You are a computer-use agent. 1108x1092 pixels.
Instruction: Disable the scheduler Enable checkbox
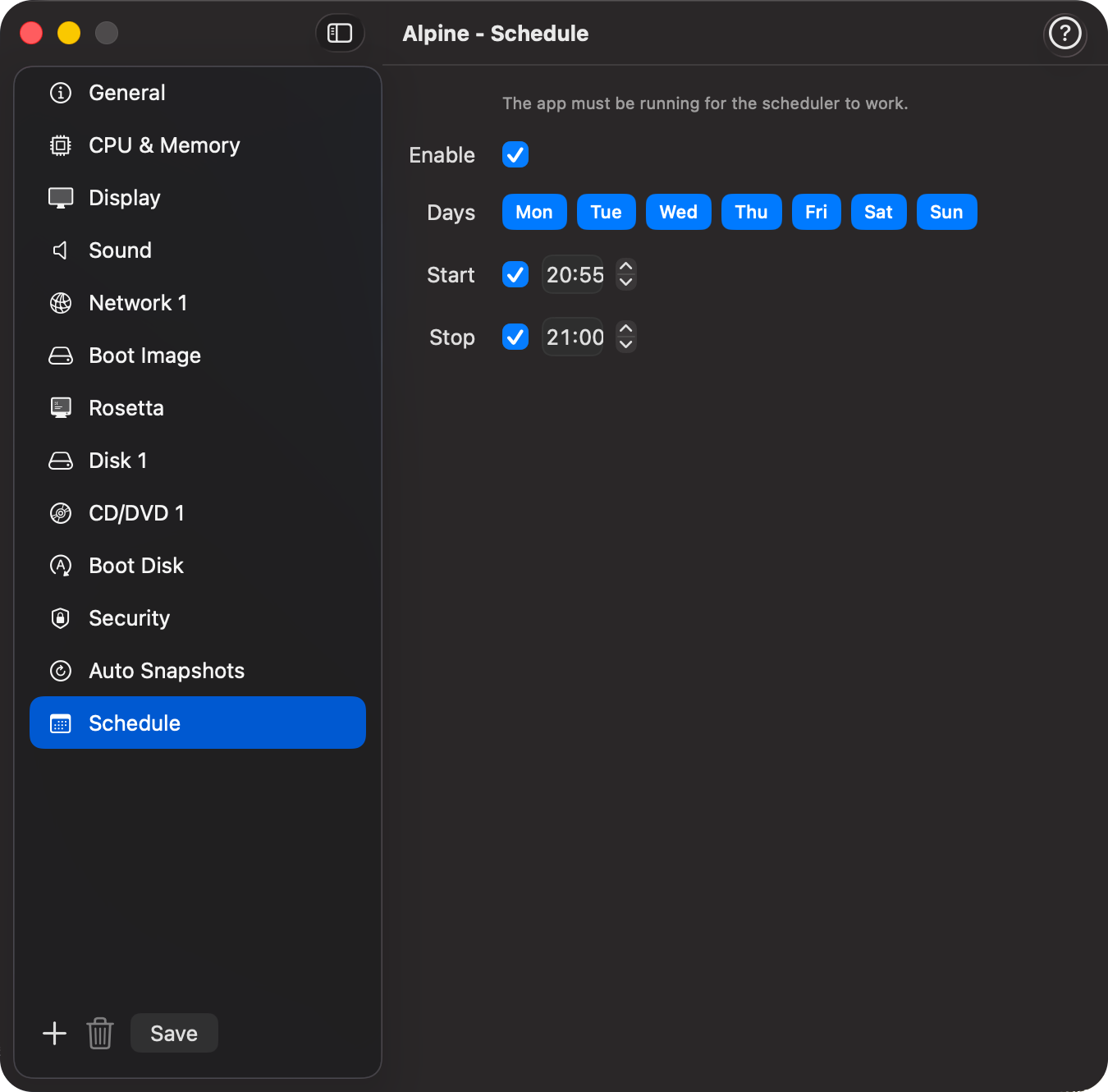(x=515, y=154)
